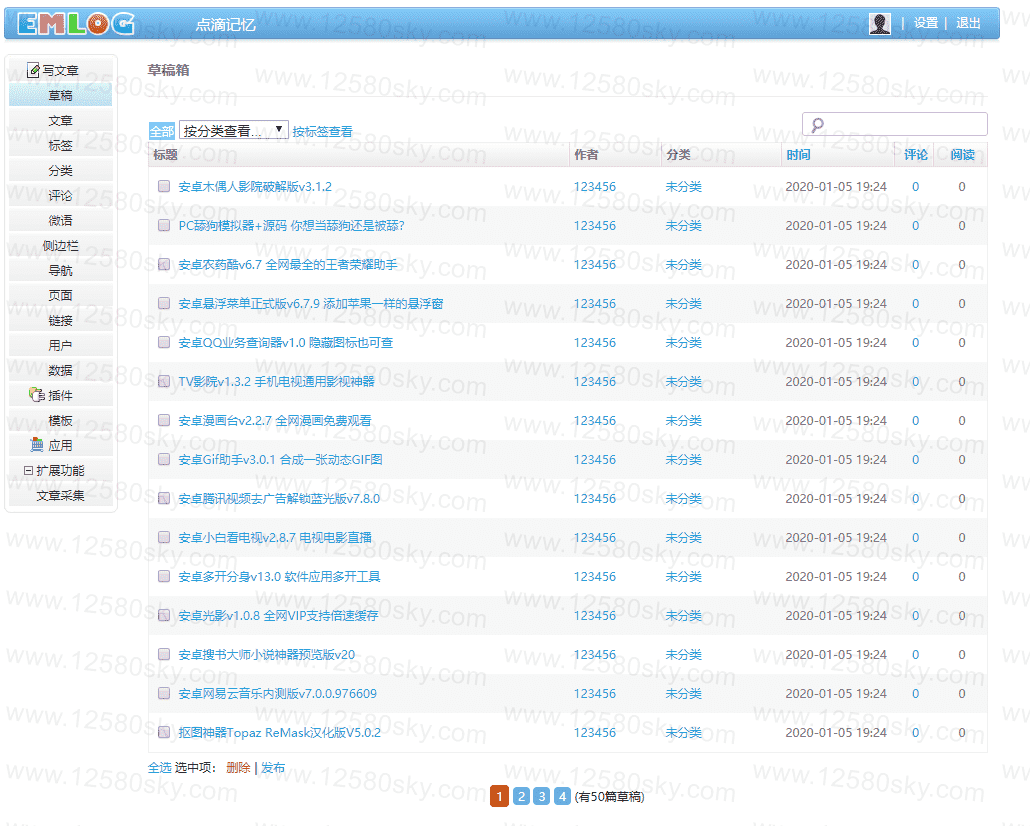Click current page 1 indicator

[x=499, y=796]
